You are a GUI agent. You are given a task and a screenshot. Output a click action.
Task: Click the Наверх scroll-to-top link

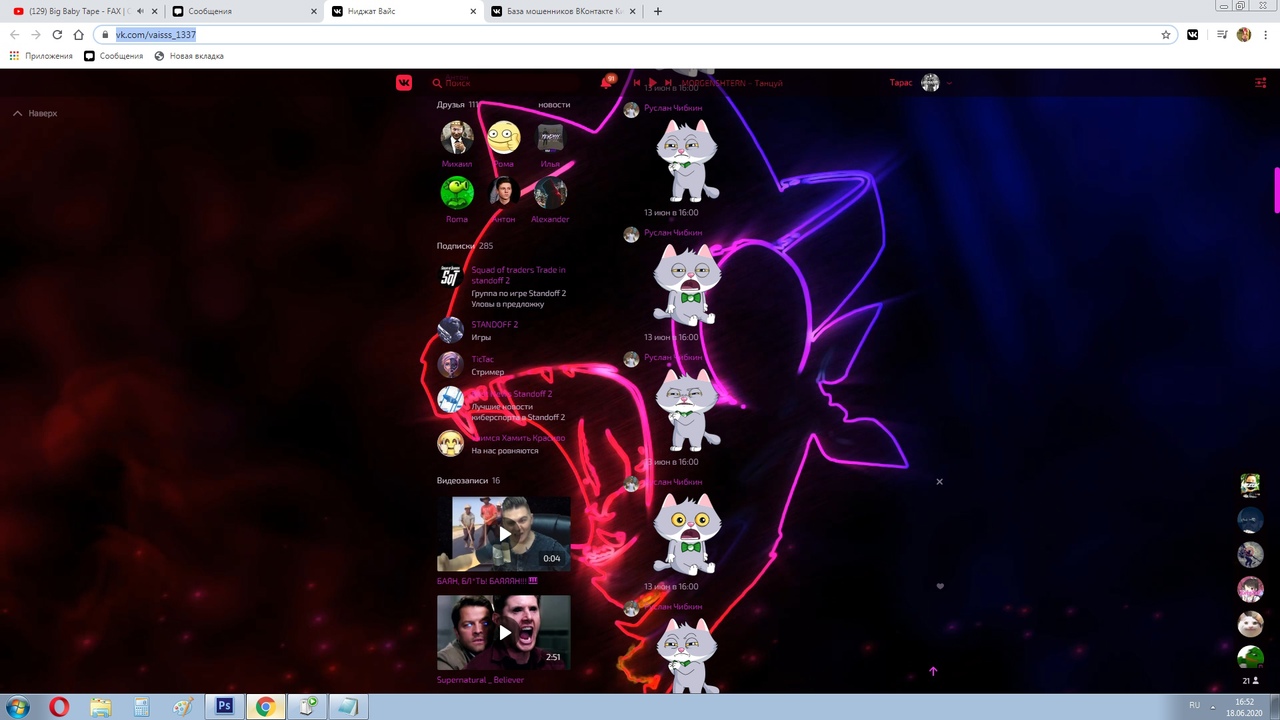coord(36,113)
